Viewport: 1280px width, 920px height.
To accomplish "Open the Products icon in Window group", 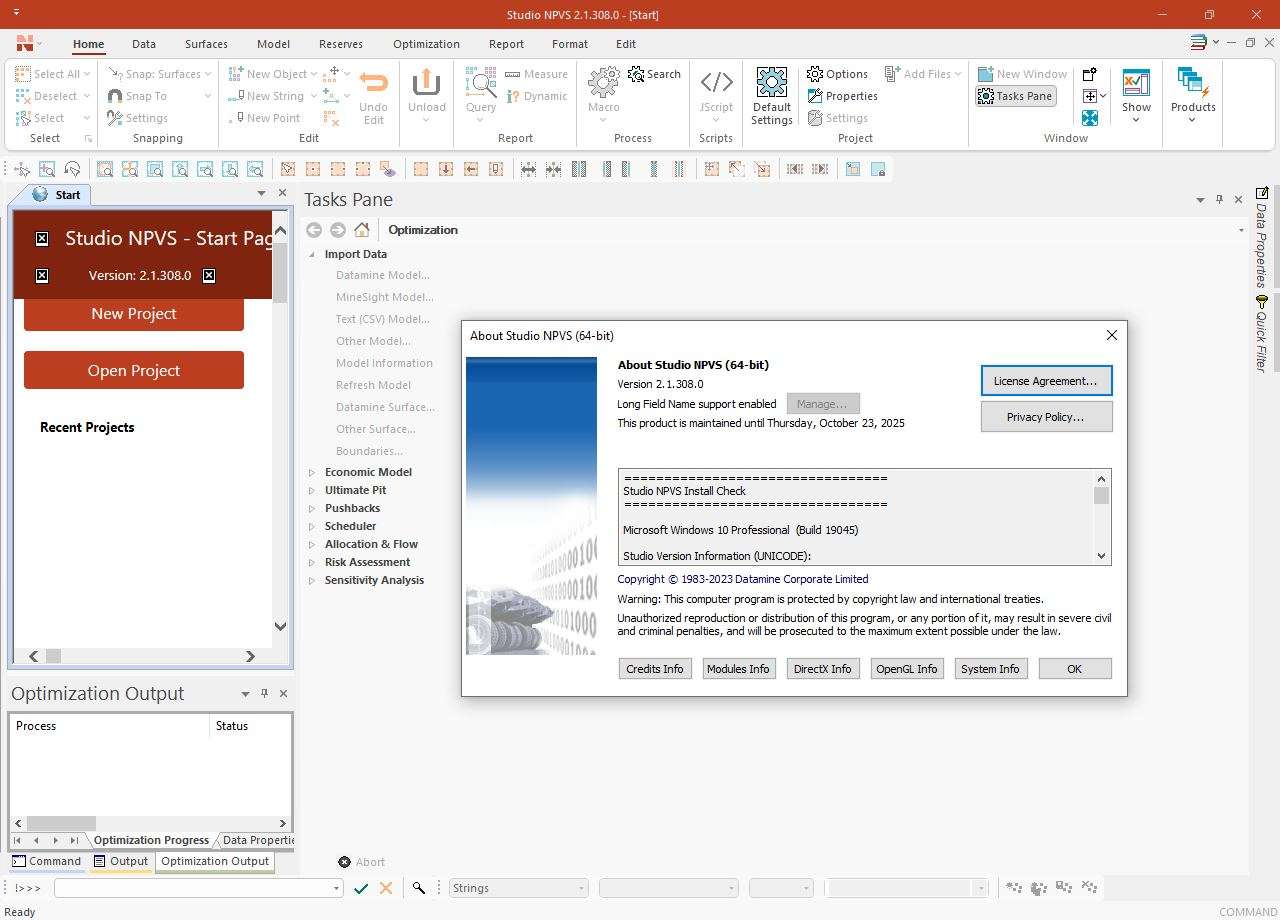I will pyautogui.click(x=1191, y=90).
